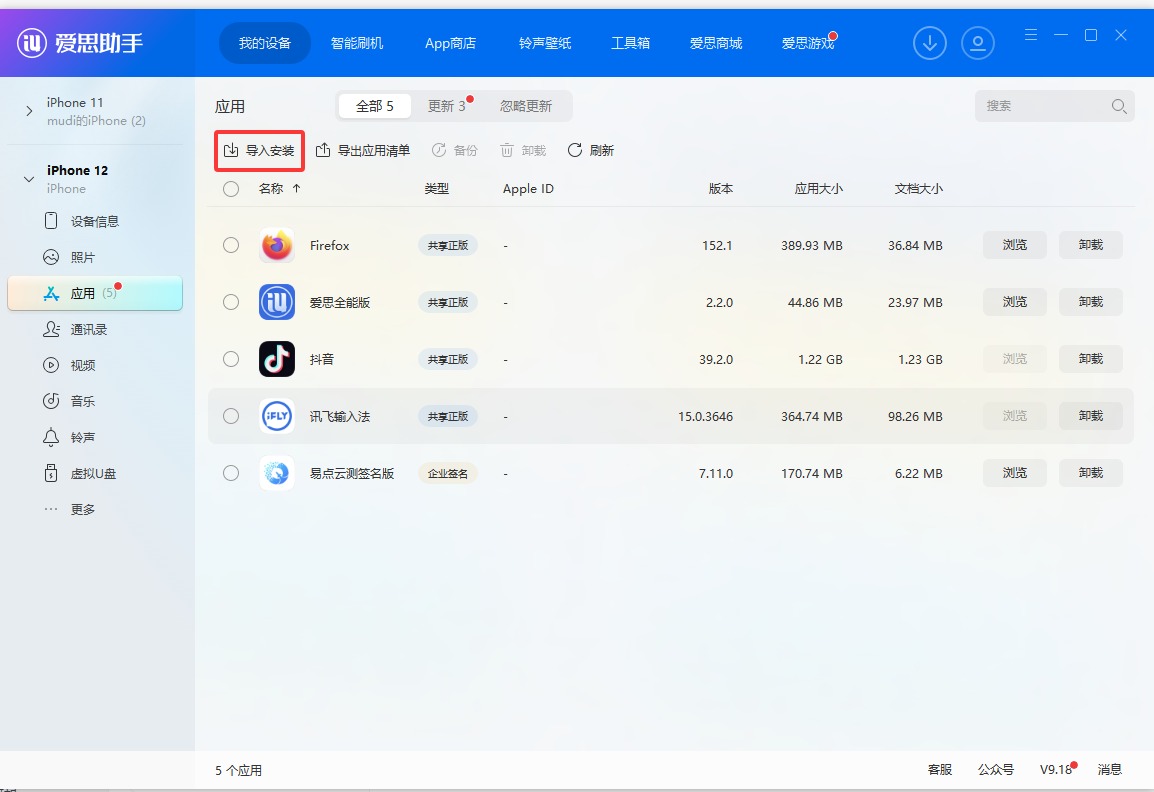Click the 刷新 refresh icon
The width and height of the screenshot is (1154, 792).
pos(575,150)
